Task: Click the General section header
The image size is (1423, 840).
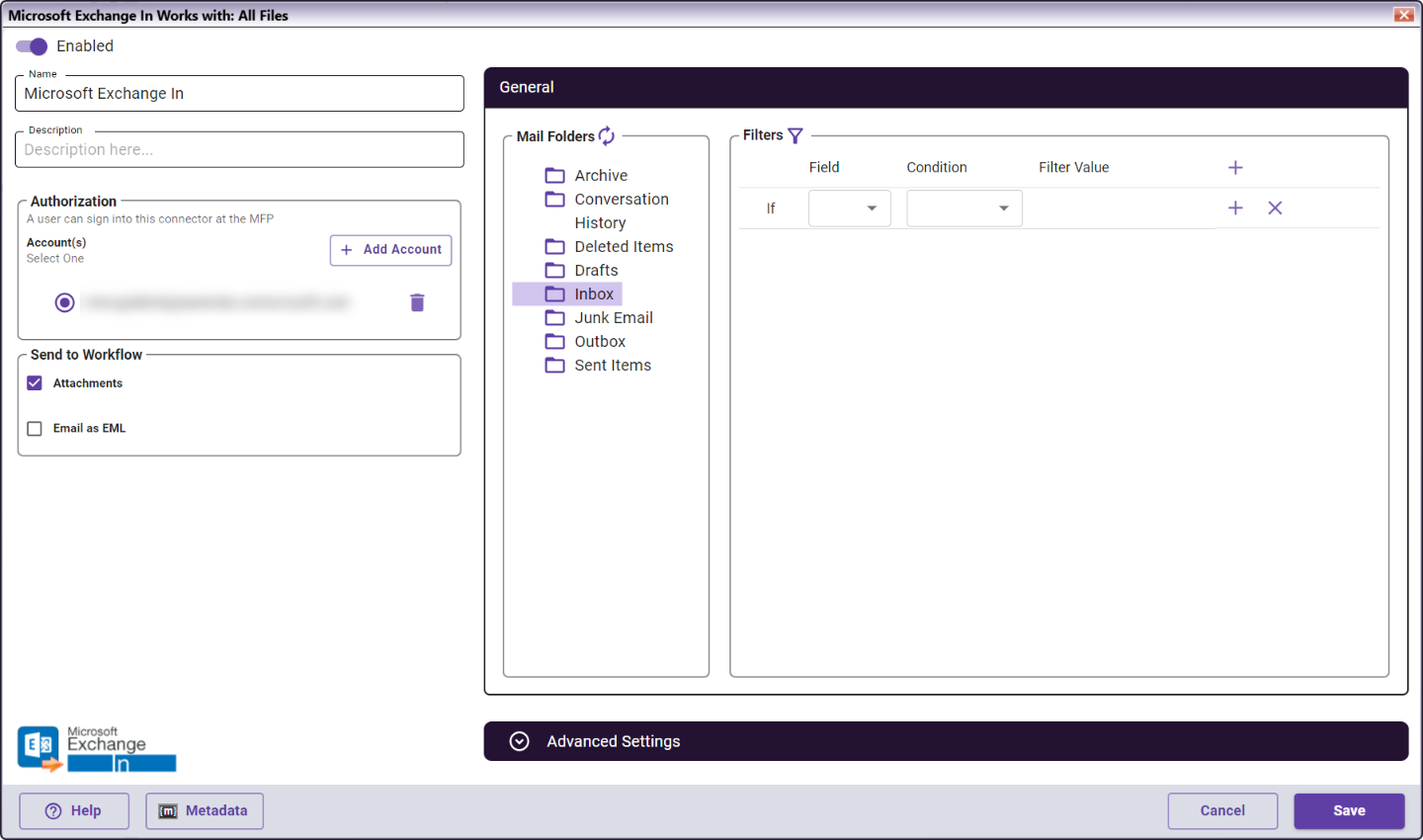Action: coord(946,88)
